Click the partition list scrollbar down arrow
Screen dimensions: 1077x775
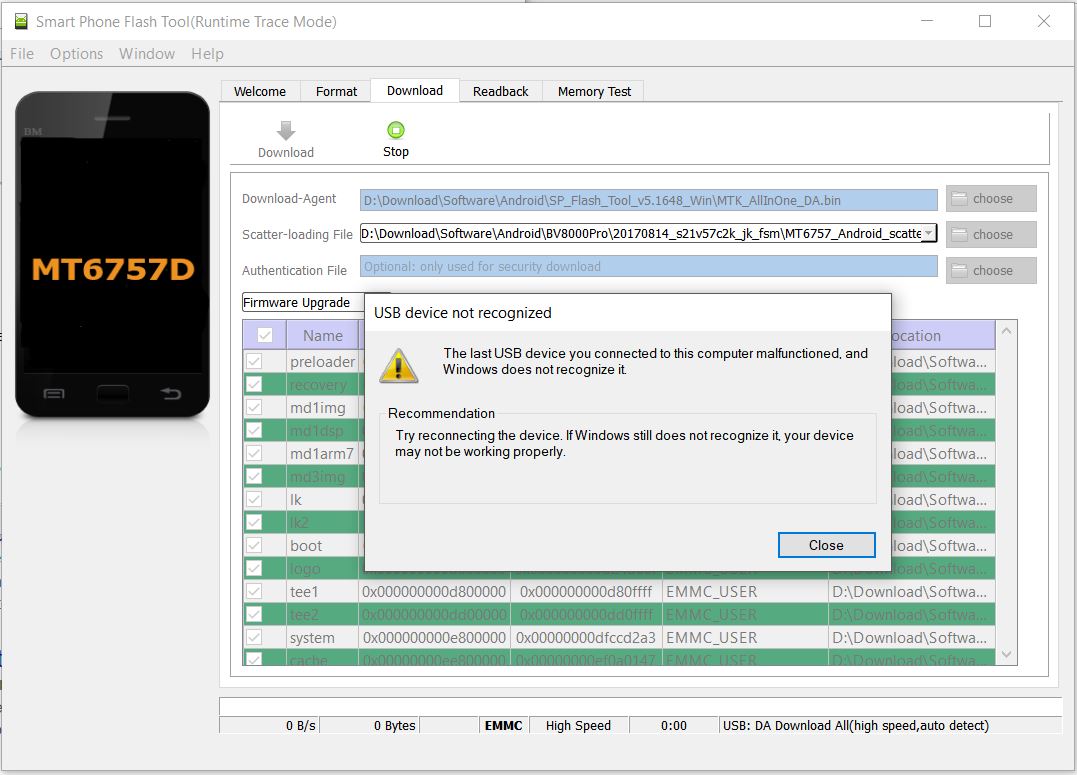1007,655
